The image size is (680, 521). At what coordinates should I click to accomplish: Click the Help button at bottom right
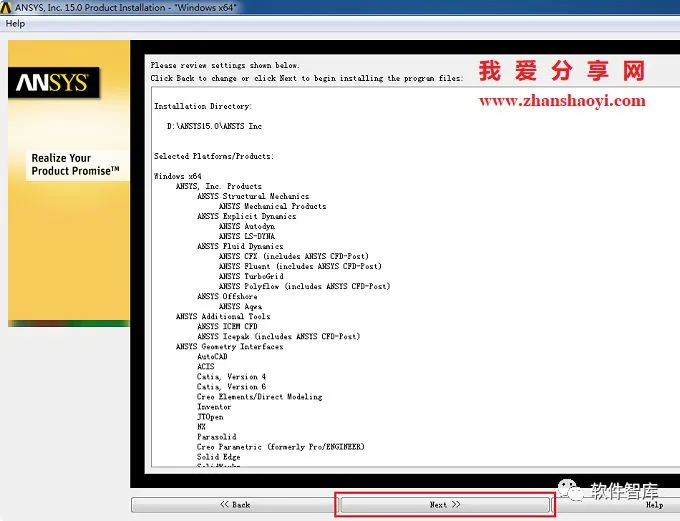[654, 505]
